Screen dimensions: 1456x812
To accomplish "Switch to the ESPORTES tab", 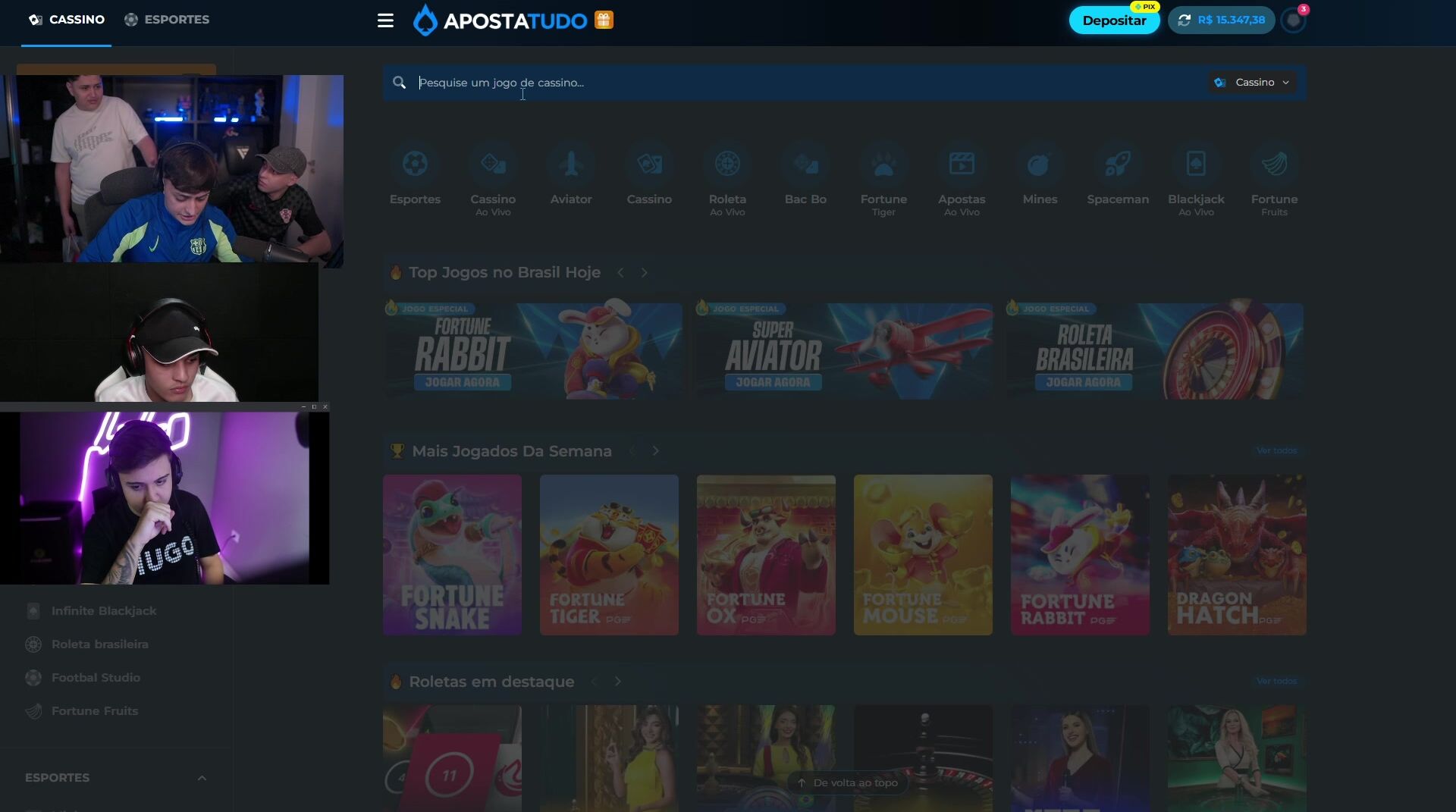I will (167, 20).
